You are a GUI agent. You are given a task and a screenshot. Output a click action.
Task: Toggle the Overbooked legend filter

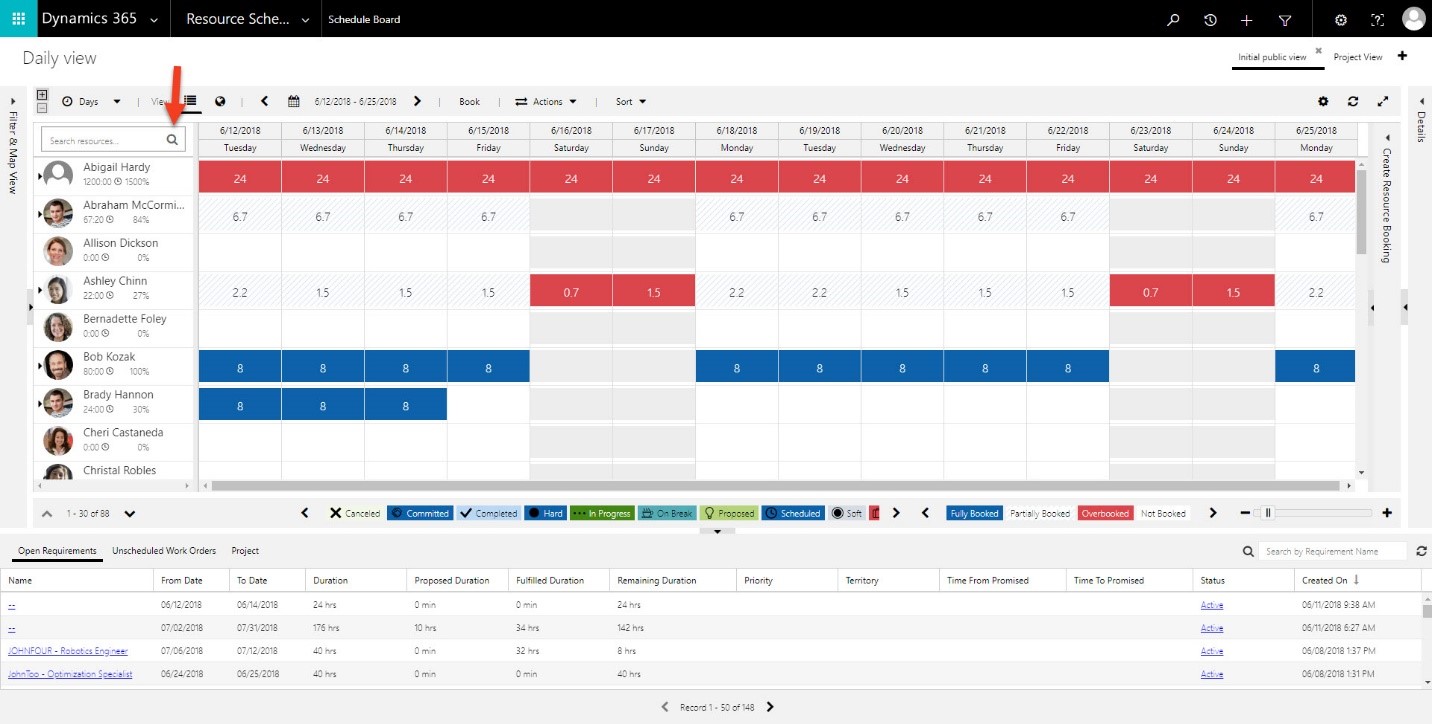[1105, 512]
